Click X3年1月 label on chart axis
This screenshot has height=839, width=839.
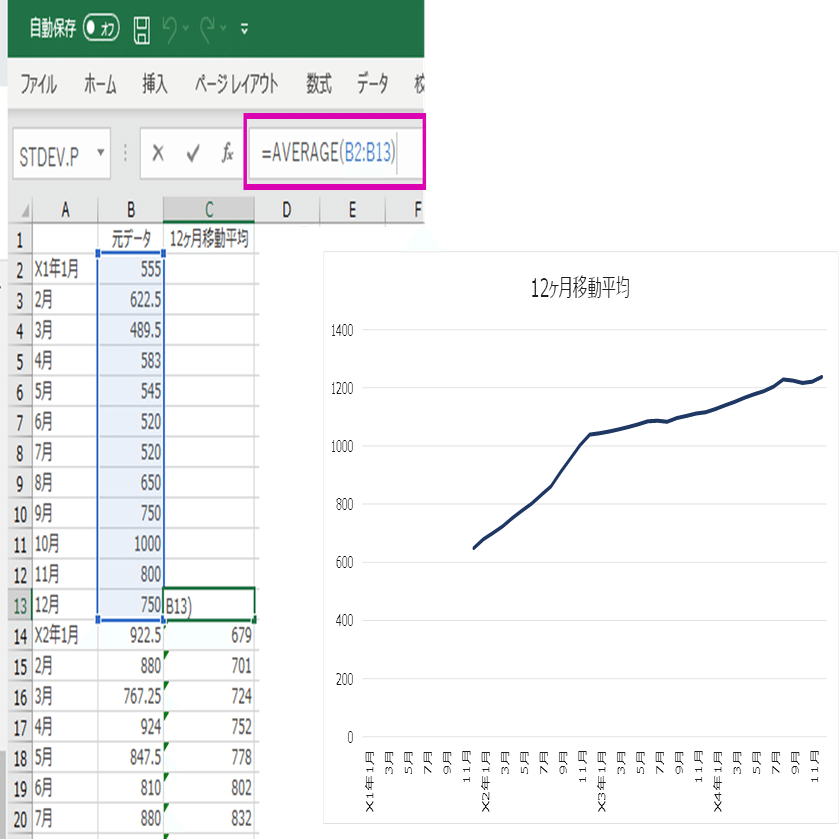pos(601,781)
